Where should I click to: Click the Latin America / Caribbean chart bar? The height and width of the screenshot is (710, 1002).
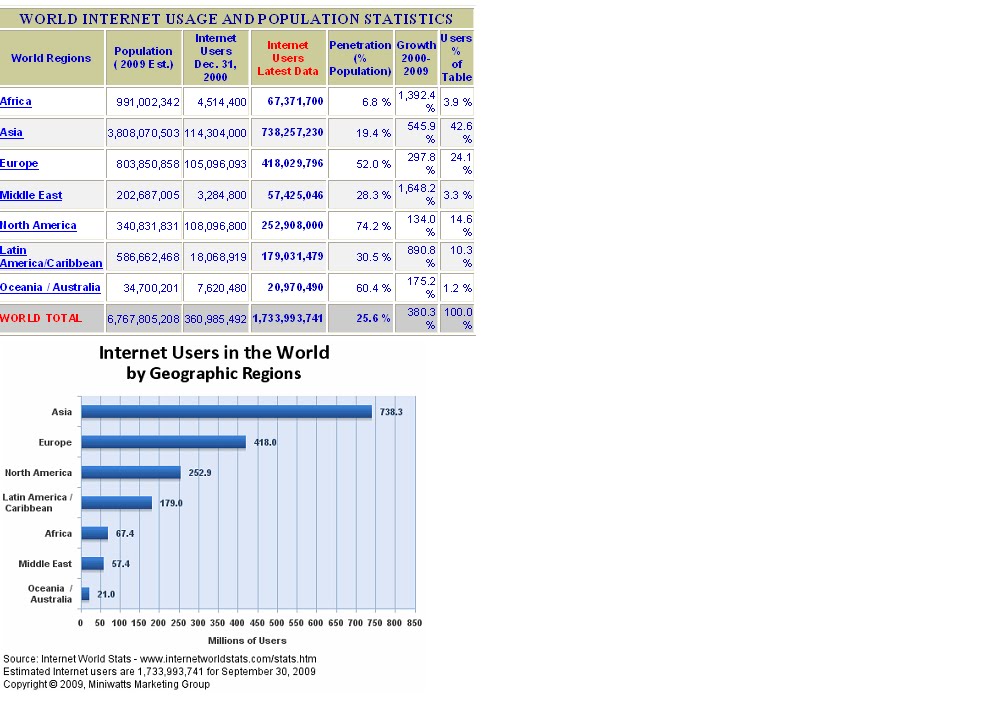click(x=116, y=503)
